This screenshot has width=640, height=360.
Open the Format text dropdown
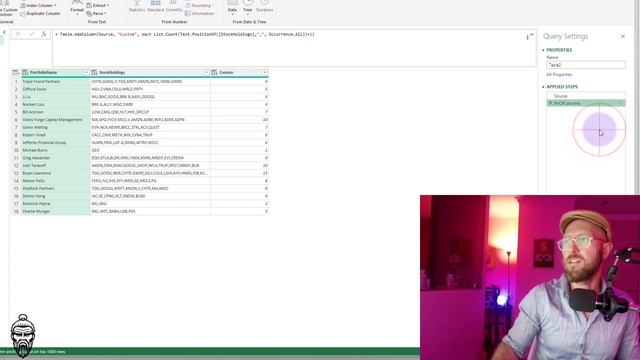77,9
